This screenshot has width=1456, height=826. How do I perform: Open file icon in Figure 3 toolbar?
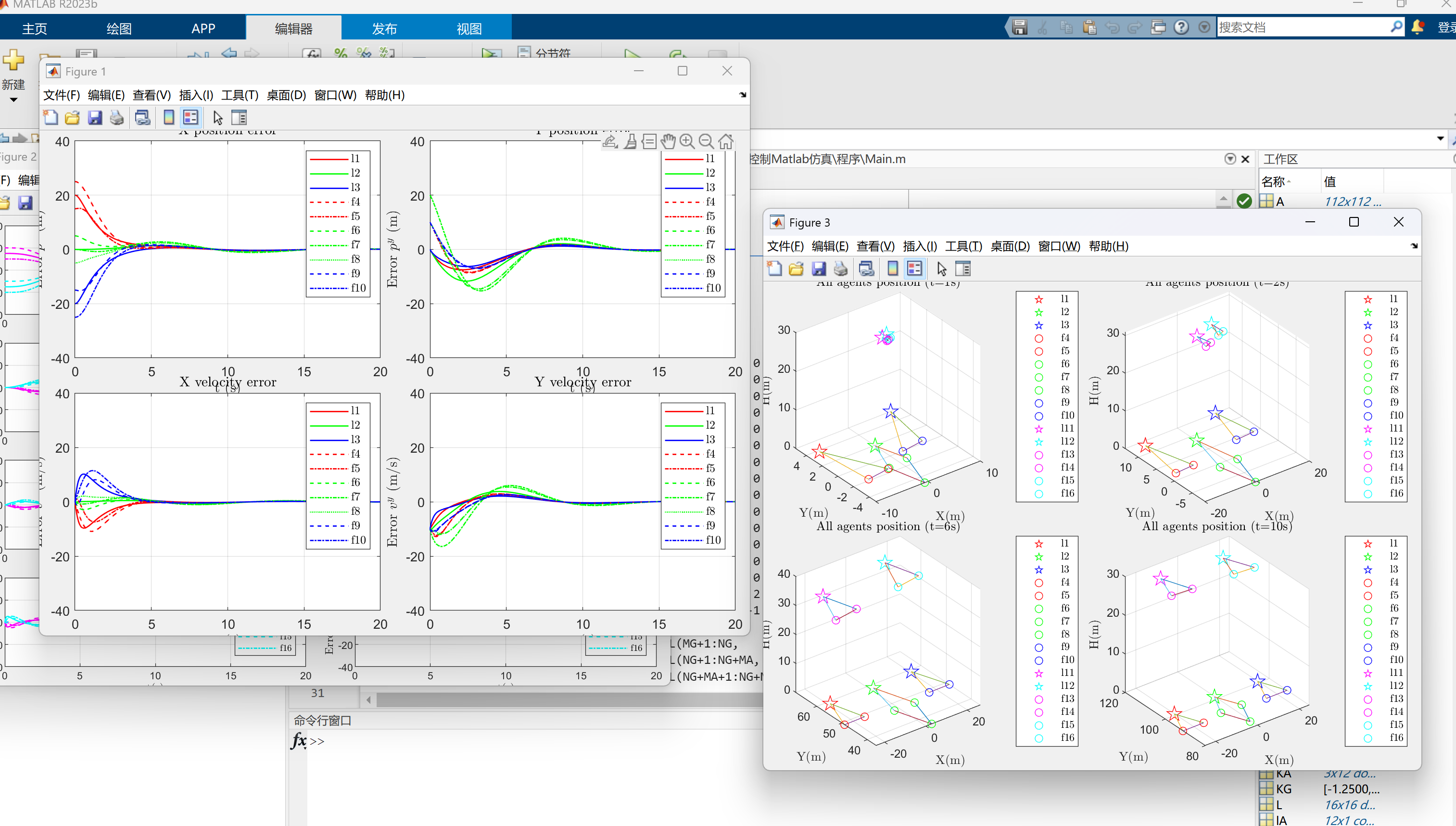tap(797, 268)
